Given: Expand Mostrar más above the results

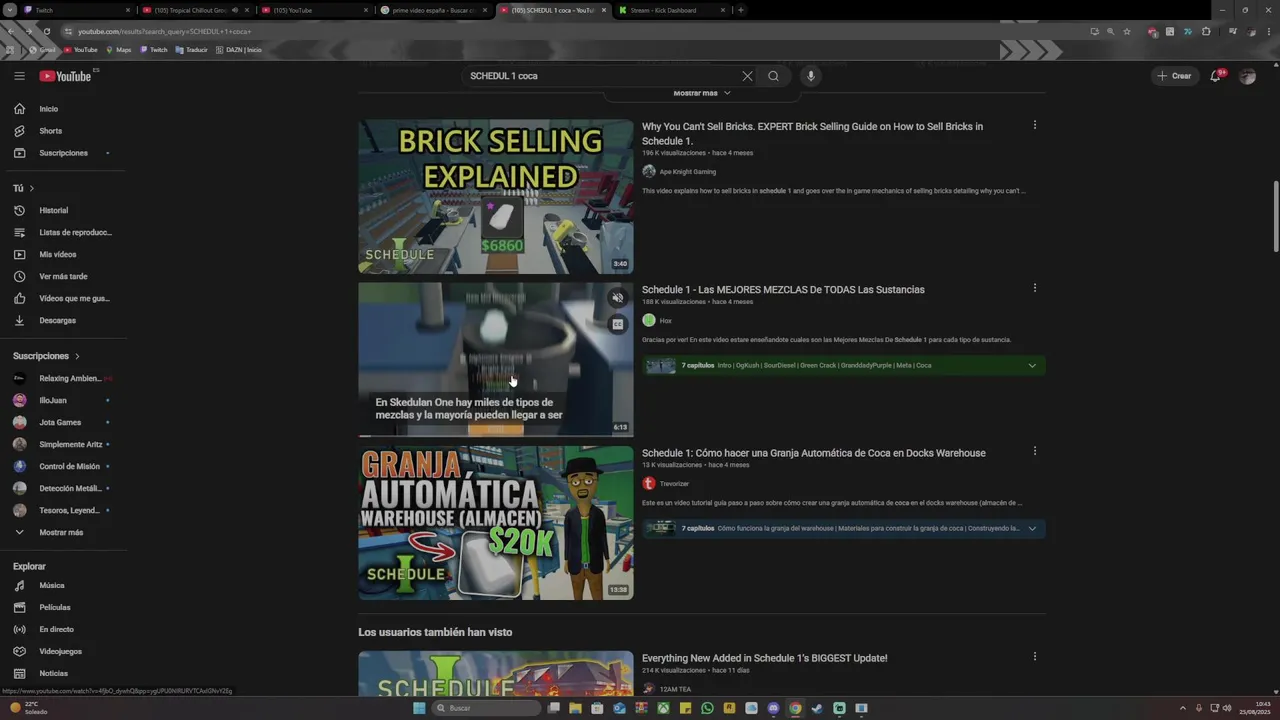Looking at the screenshot, I should [x=702, y=93].
